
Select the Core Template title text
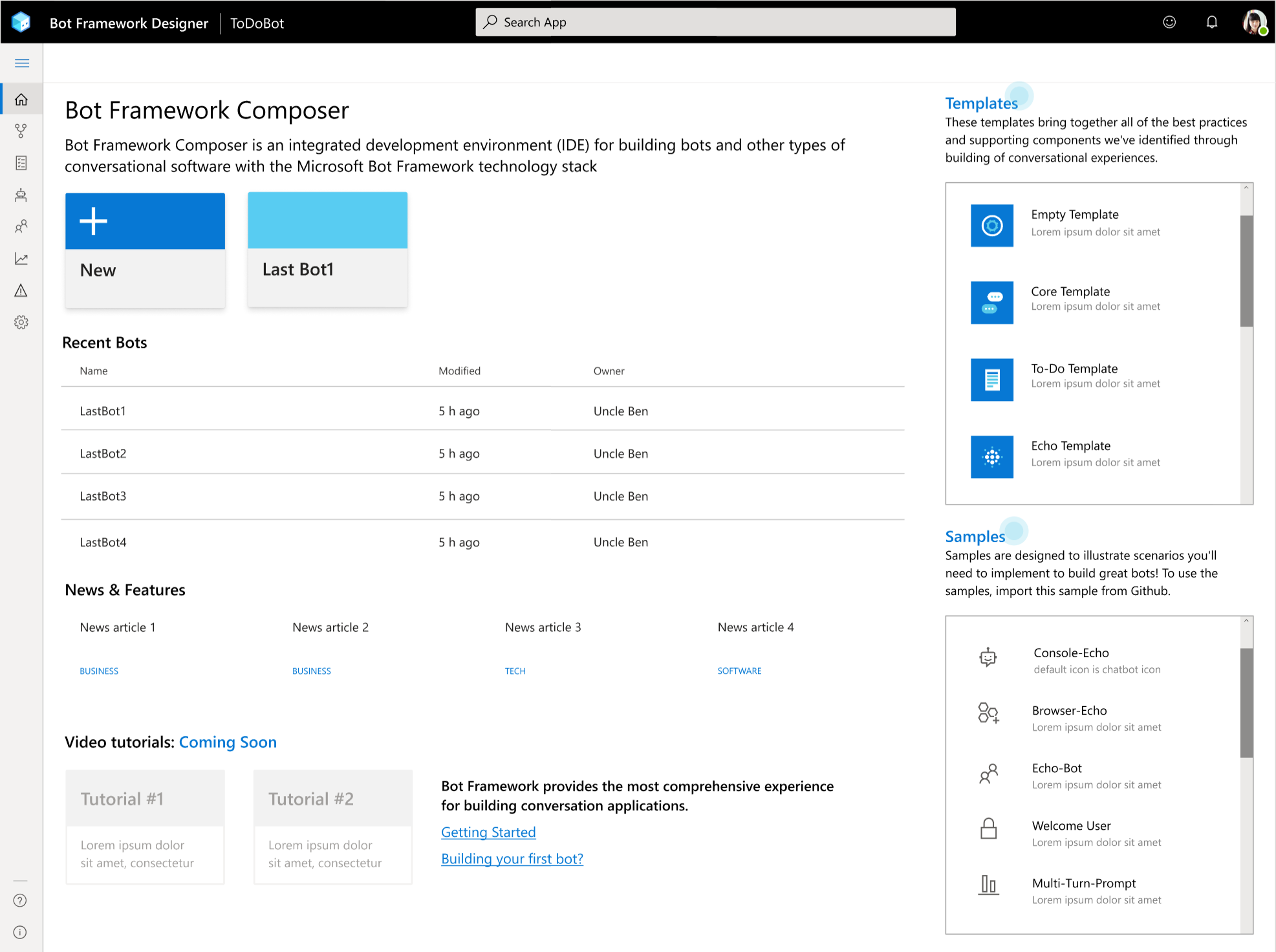1070,291
